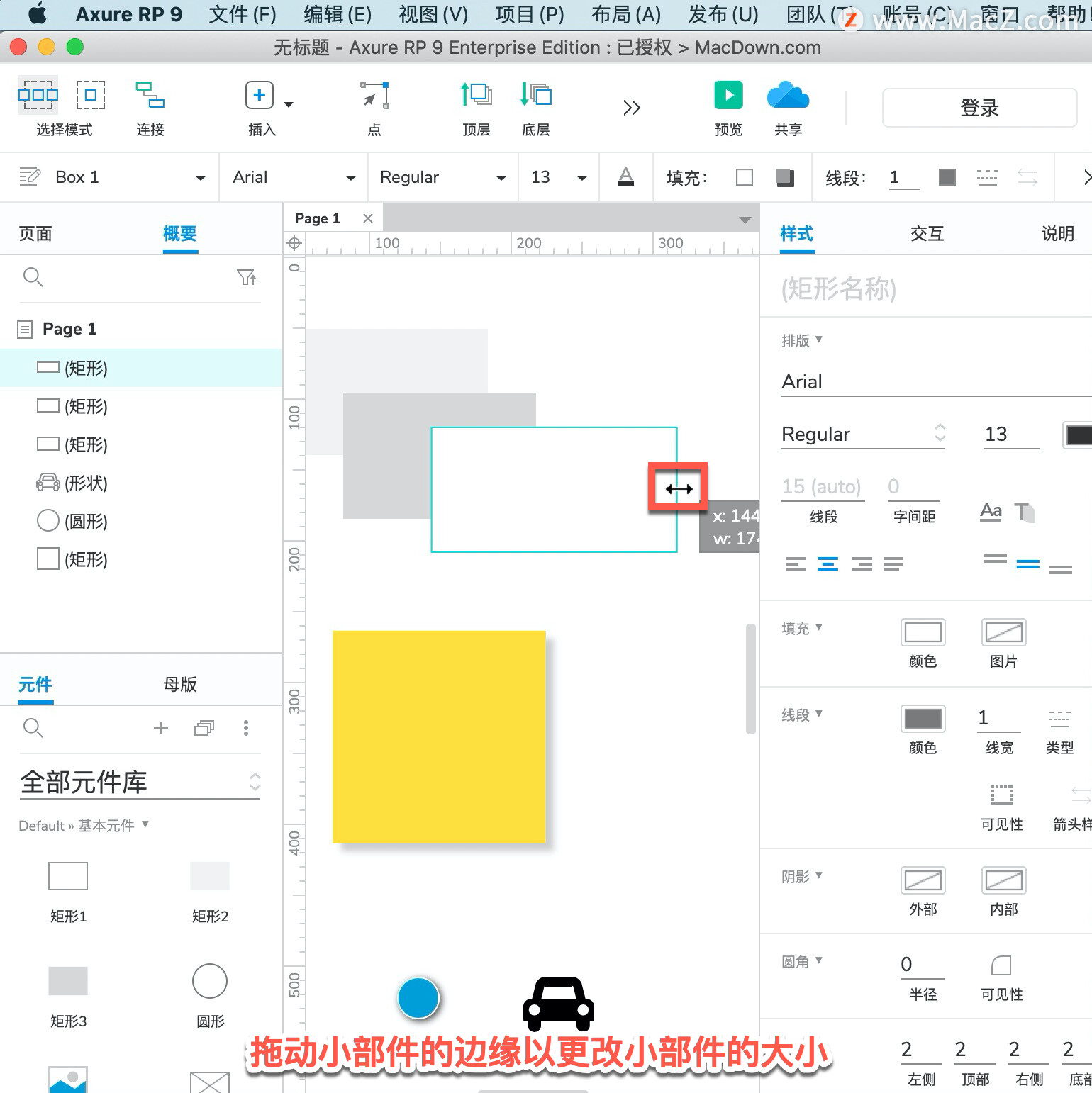The width and height of the screenshot is (1092, 1093).
Task: Click the canvas origin crosshair icon
Action: (x=294, y=244)
